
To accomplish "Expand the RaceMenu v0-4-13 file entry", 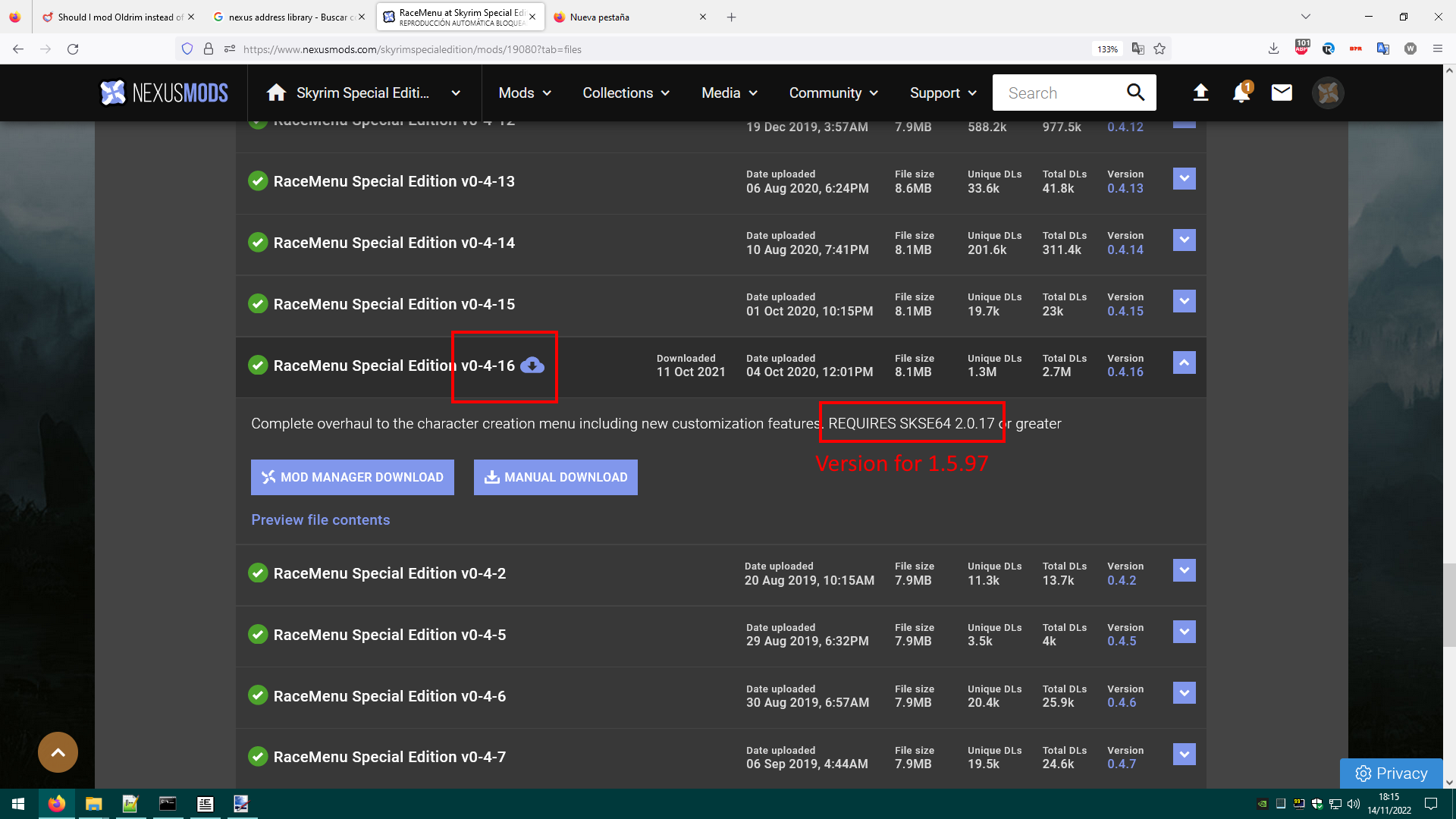I will [1184, 179].
